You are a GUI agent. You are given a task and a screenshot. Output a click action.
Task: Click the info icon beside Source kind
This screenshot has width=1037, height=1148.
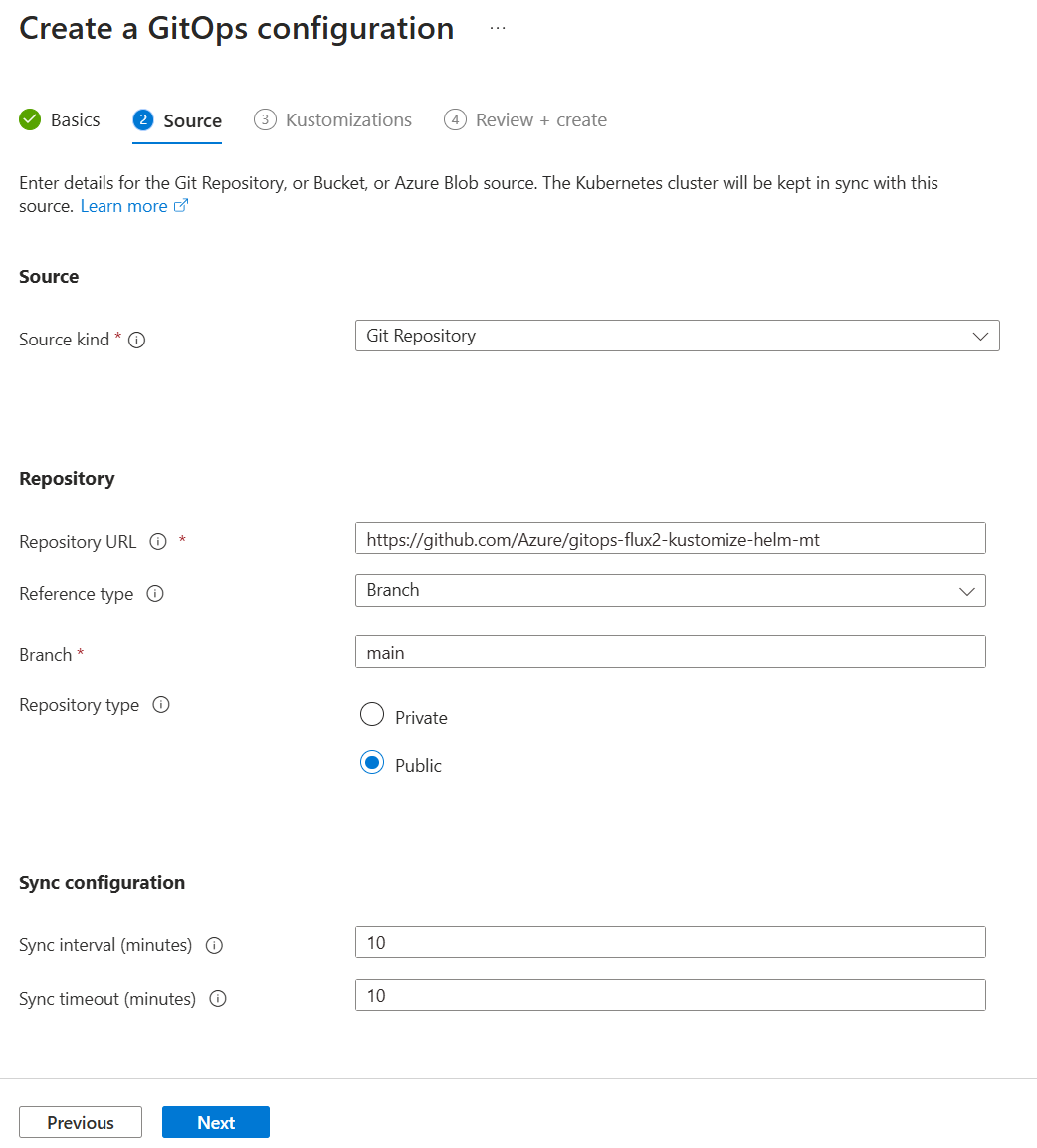coord(138,340)
